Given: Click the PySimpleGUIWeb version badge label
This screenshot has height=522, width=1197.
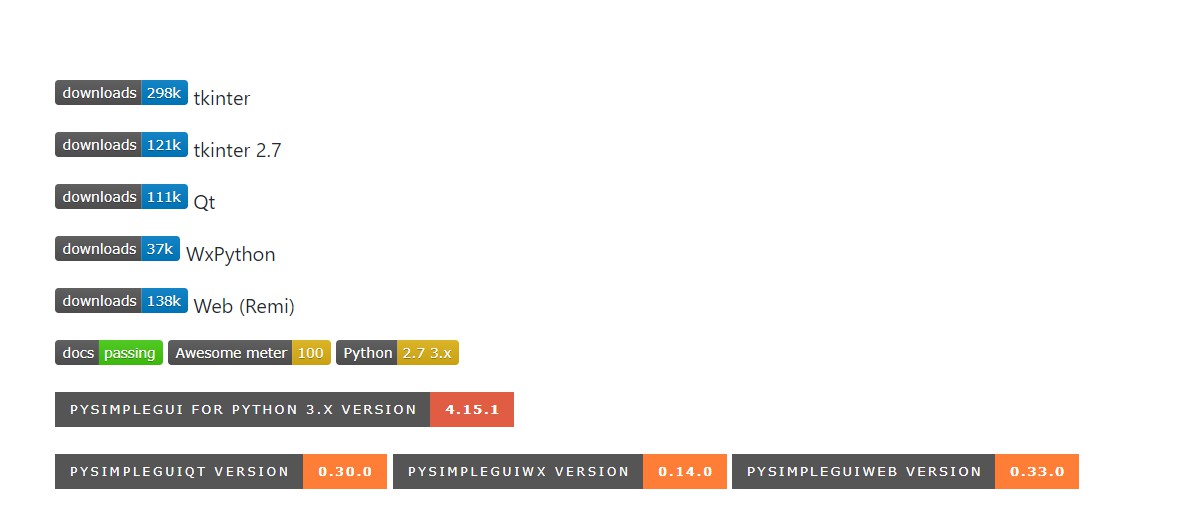Looking at the screenshot, I should pos(864,472).
